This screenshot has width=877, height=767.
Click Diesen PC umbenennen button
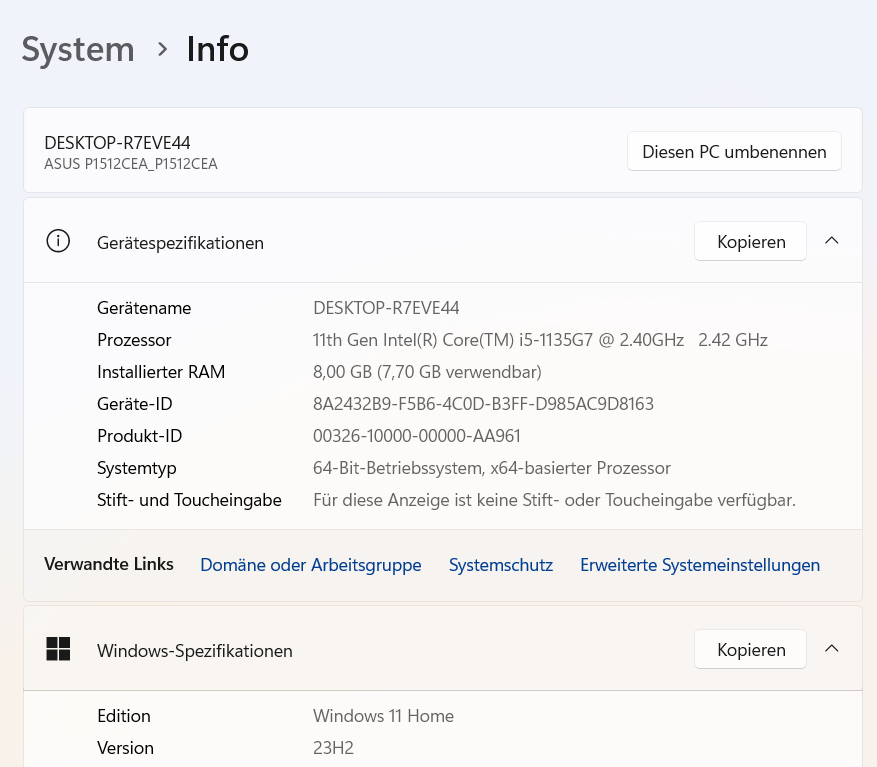point(734,152)
